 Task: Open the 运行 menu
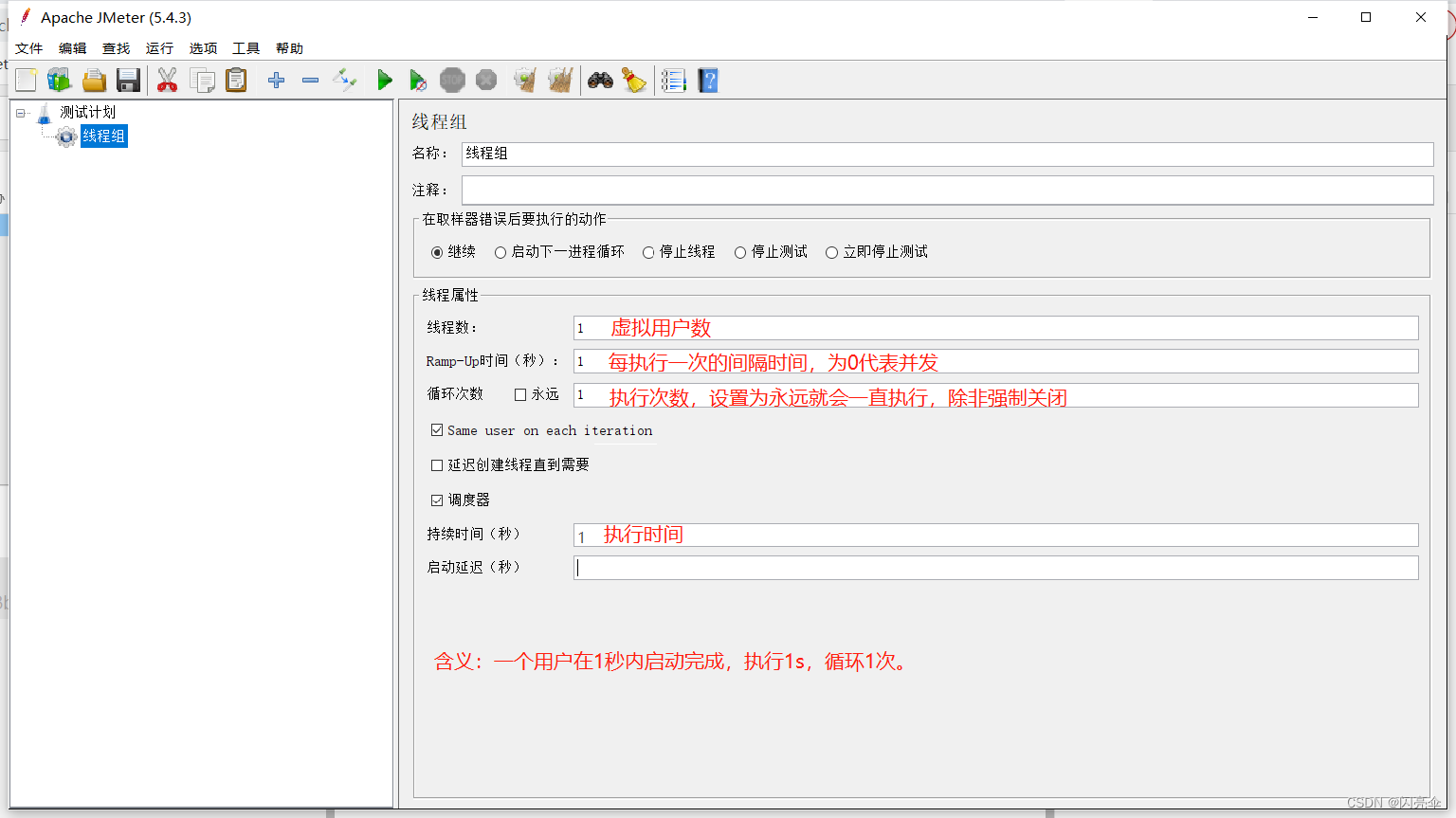pos(160,48)
